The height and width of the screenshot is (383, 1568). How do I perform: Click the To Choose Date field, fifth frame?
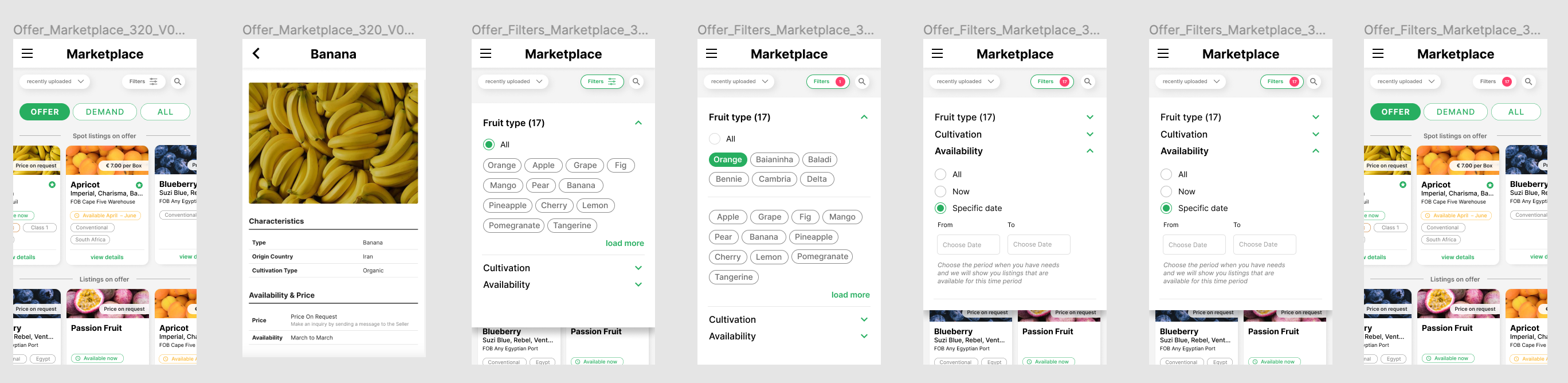(1039, 245)
